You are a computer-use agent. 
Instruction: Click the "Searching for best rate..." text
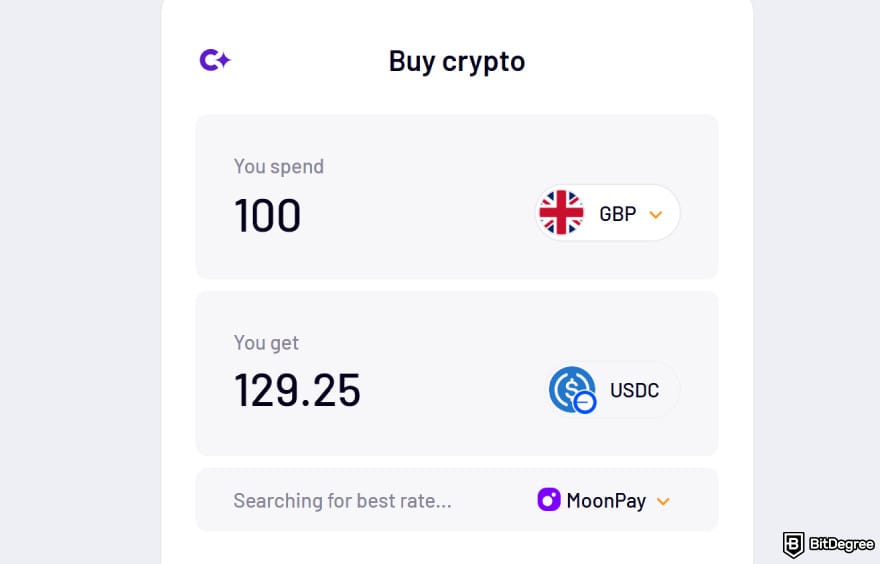[342, 501]
